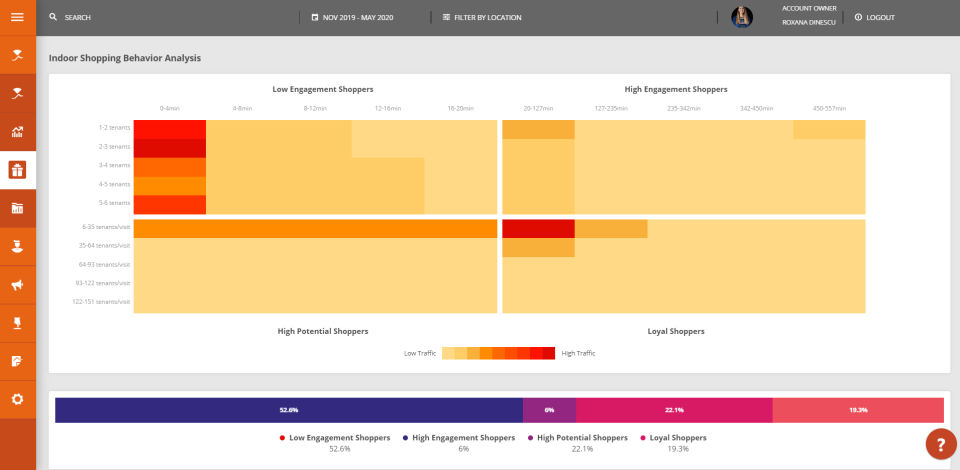
Task: Click the 12-16min column label
Action: coord(388,108)
